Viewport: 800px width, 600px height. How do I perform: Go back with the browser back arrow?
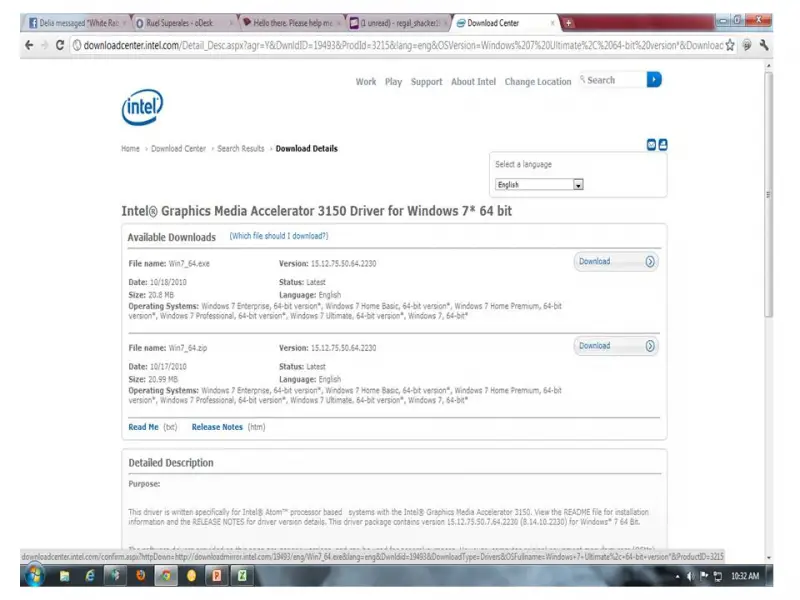pos(29,45)
